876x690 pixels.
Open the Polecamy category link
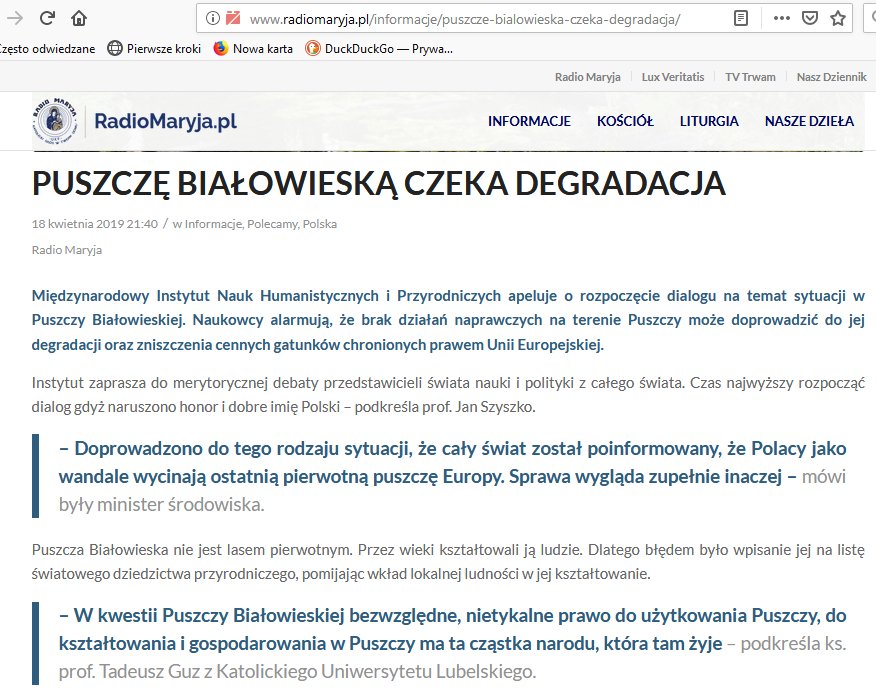tap(273, 224)
